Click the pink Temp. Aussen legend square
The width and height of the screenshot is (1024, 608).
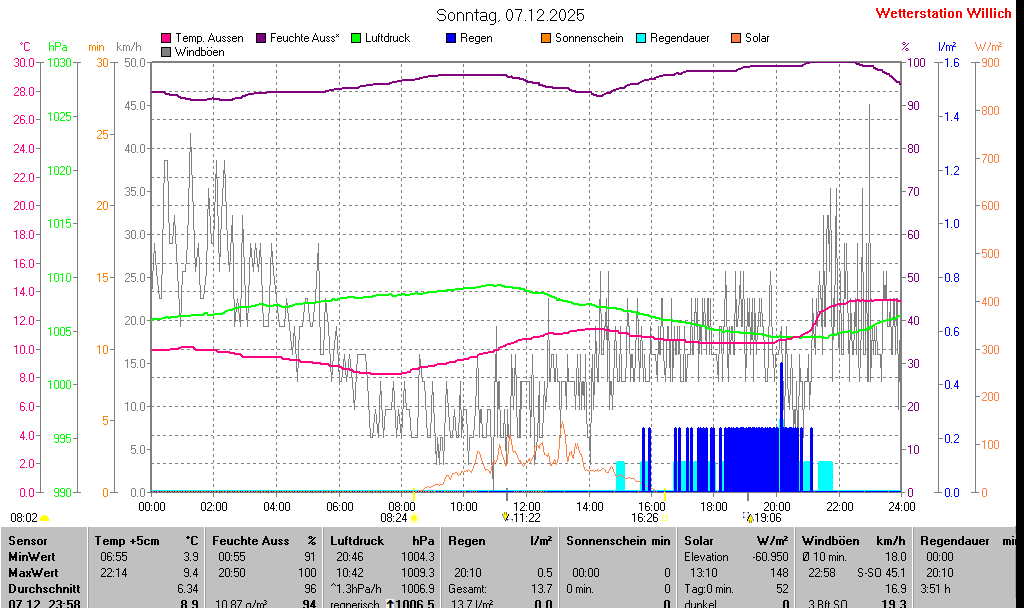(166, 38)
